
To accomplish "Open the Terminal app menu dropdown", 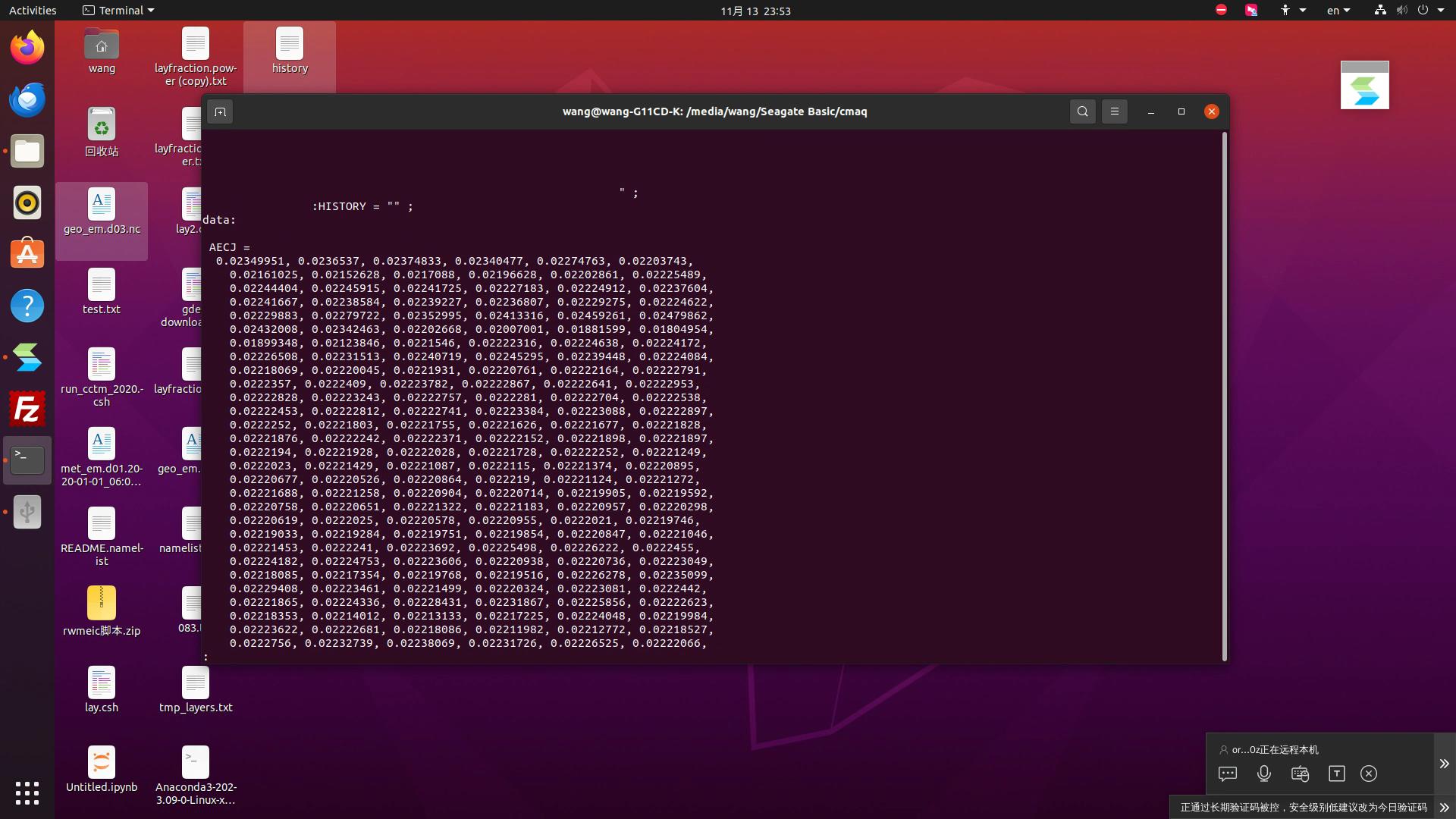I will point(118,11).
